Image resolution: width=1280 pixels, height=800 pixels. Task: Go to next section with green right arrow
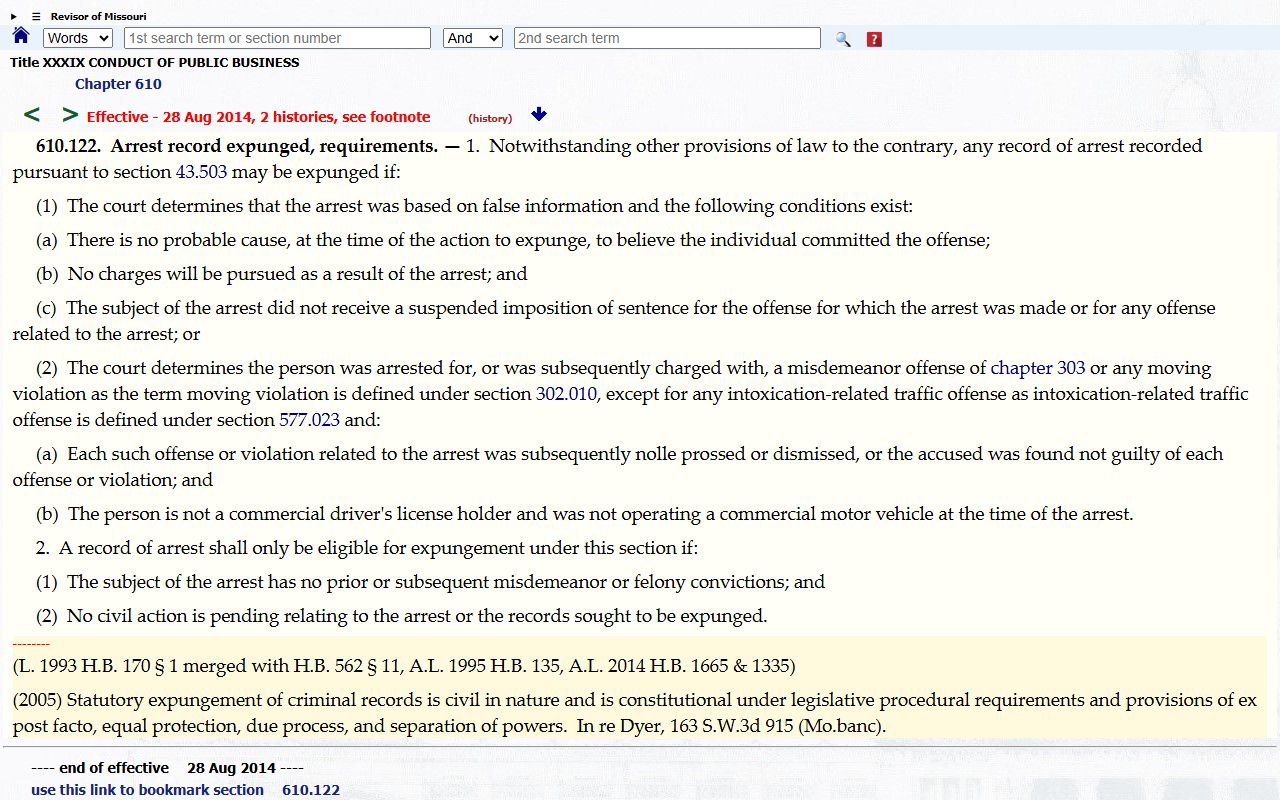pos(70,115)
